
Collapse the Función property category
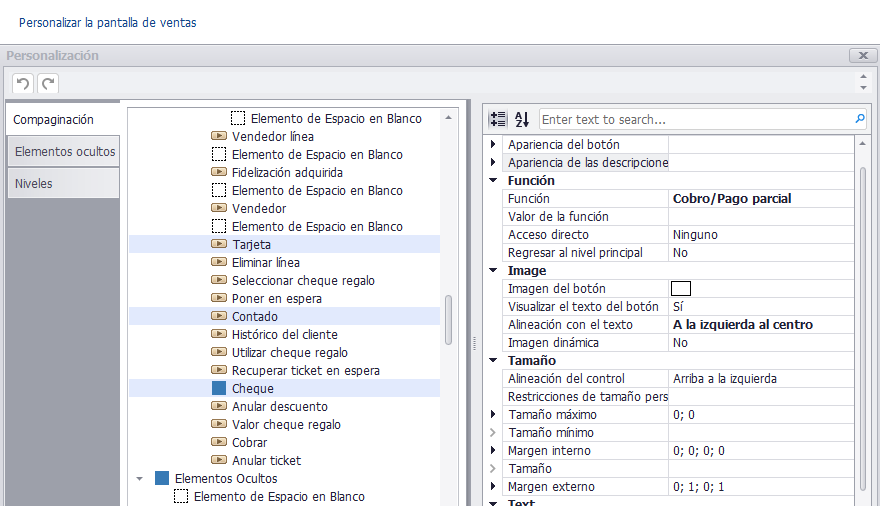click(x=493, y=180)
